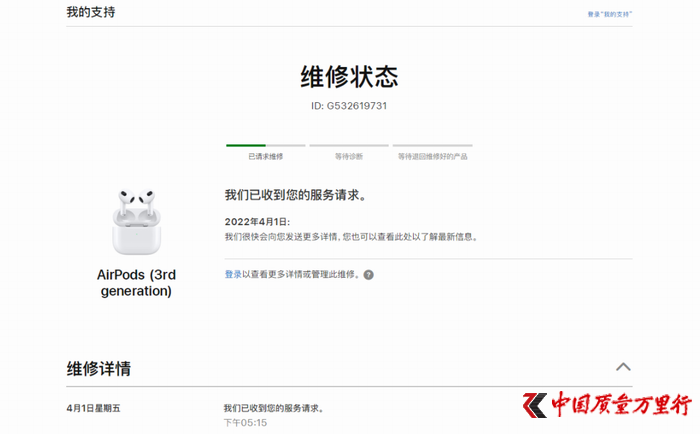Click the 维修详情 entry 我们已收到您的服务请求
Image resolution: width=700 pixels, height=434 pixels.
pyautogui.click(x=274, y=408)
